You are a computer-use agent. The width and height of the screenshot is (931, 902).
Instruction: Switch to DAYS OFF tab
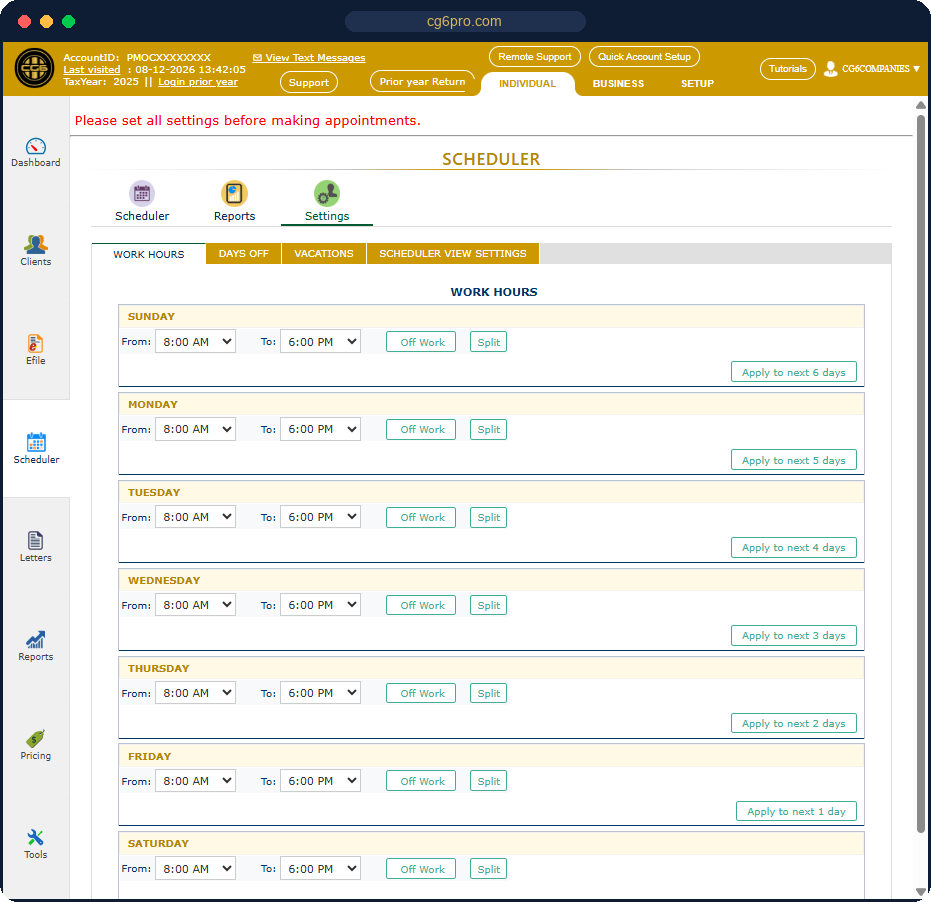(243, 254)
